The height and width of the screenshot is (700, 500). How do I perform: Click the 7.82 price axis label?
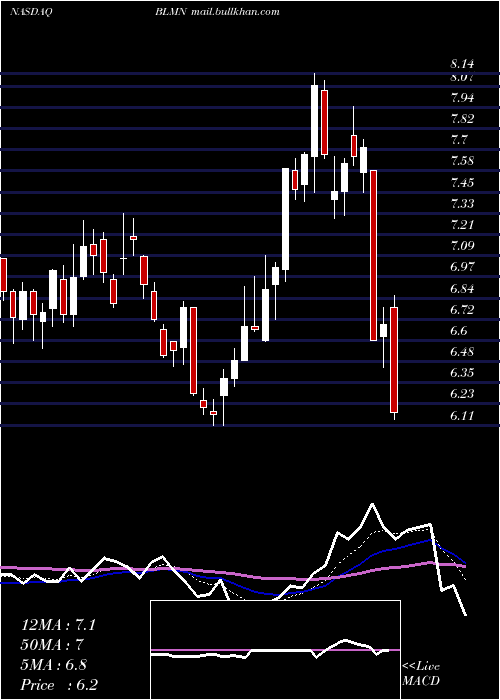click(x=462, y=119)
